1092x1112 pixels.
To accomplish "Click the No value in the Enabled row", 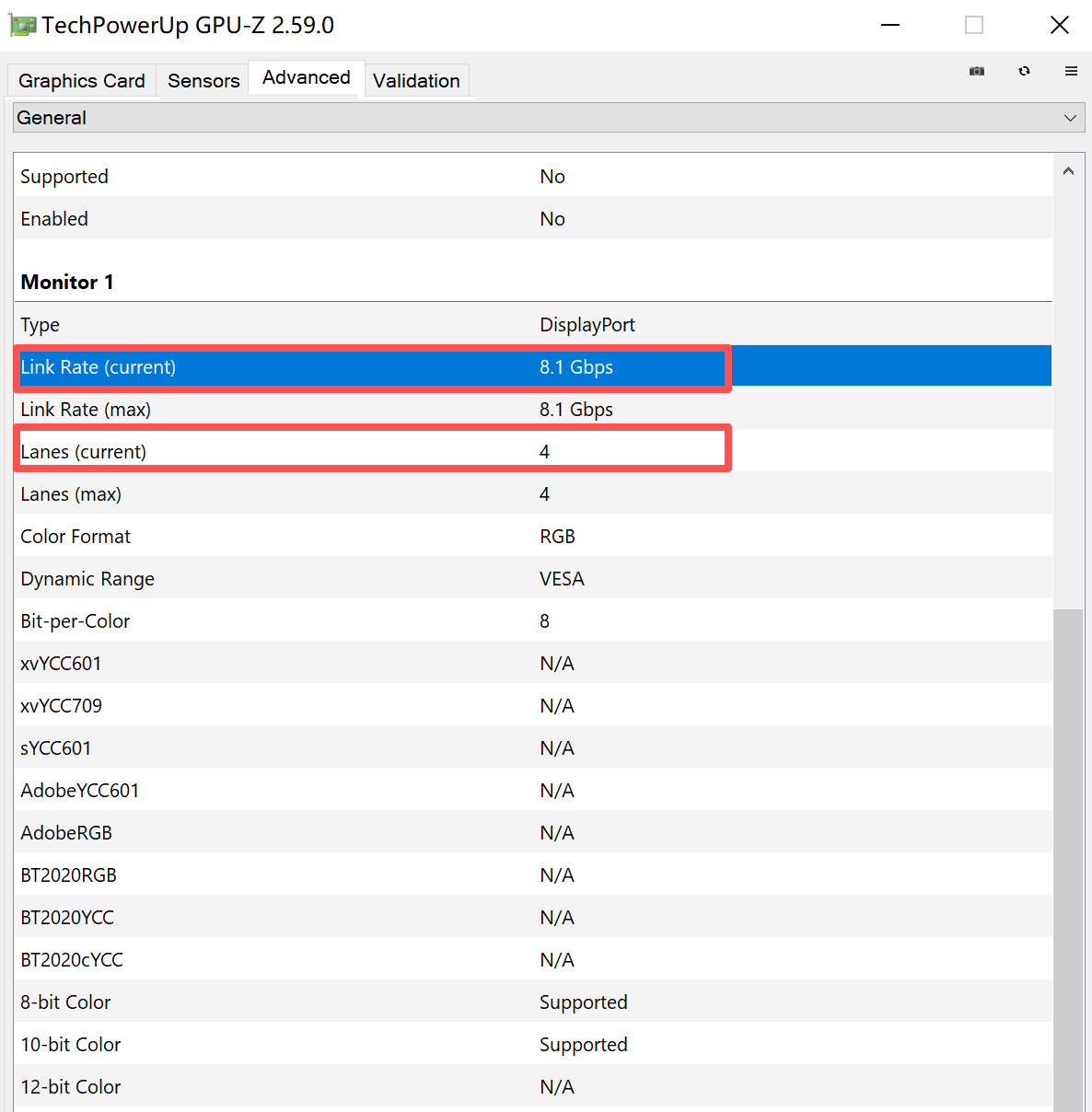I will pyautogui.click(x=552, y=219).
